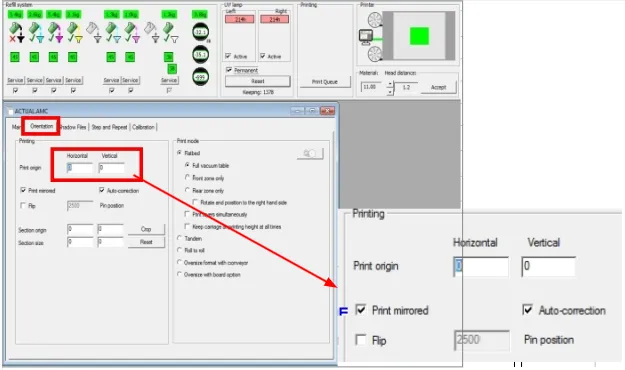Click the ACTUAL.AMC window title icon

(10, 111)
